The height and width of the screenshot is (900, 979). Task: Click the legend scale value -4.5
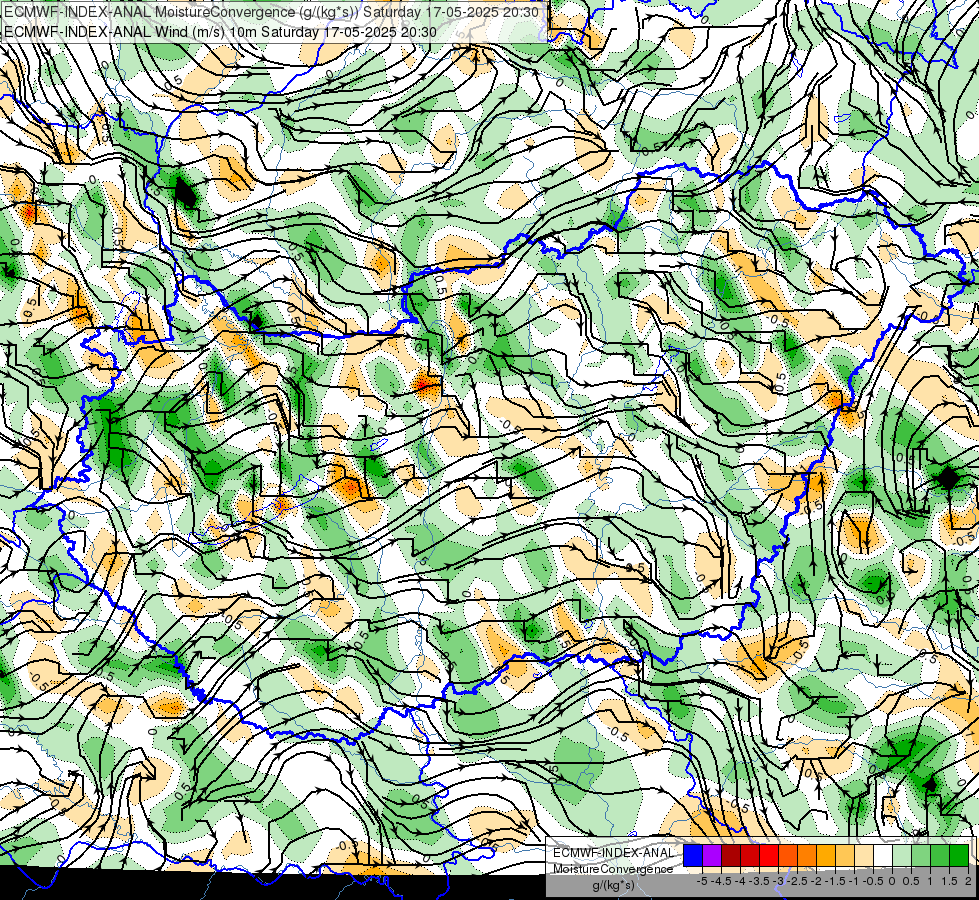coord(721,881)
